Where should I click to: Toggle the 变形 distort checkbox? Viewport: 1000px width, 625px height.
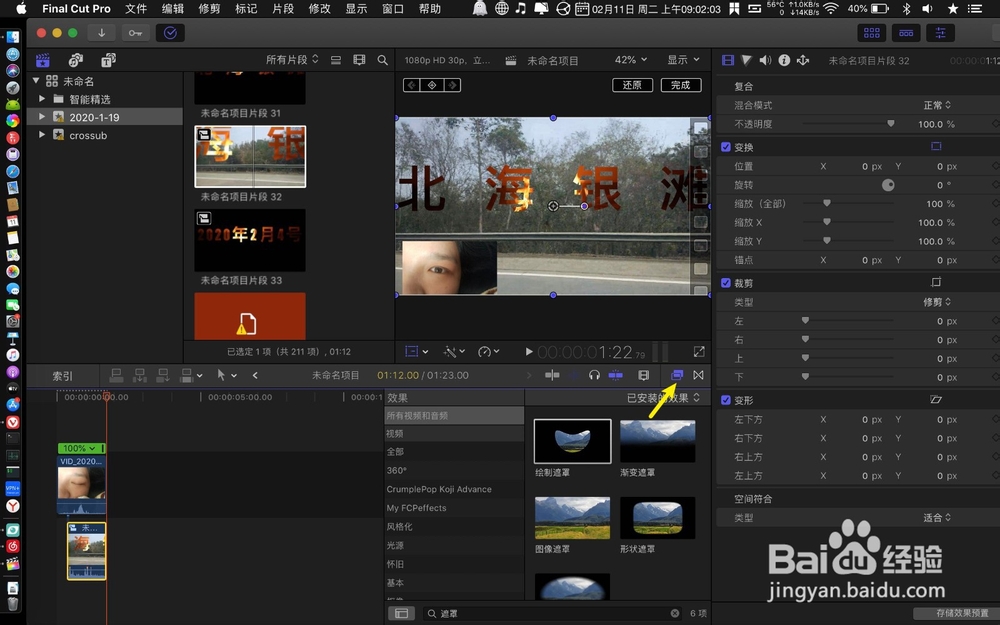pyautogui.click(x=726, y=398)
